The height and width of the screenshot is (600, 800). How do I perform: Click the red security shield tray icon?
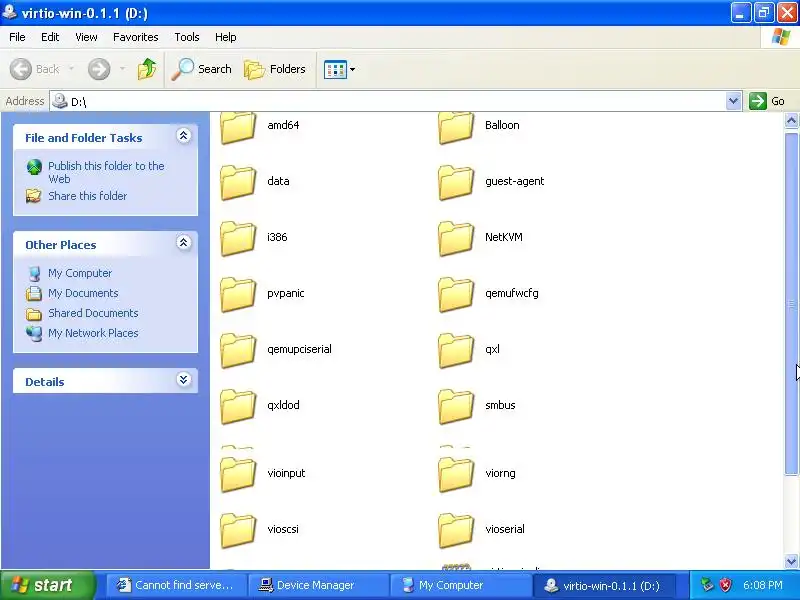tap(725, 585)
